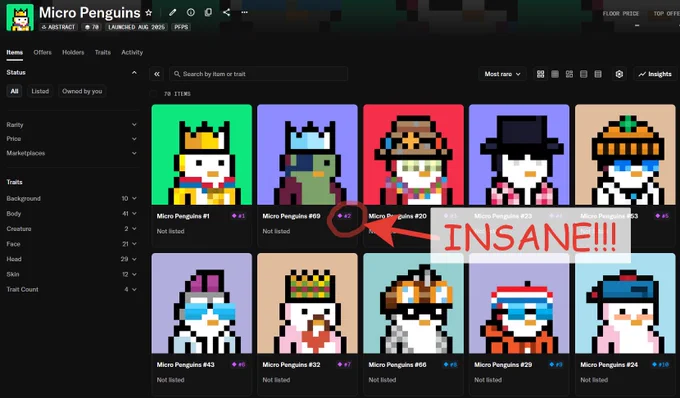Open the Insights button
The image size is (680, 398).
click(655, 74)
